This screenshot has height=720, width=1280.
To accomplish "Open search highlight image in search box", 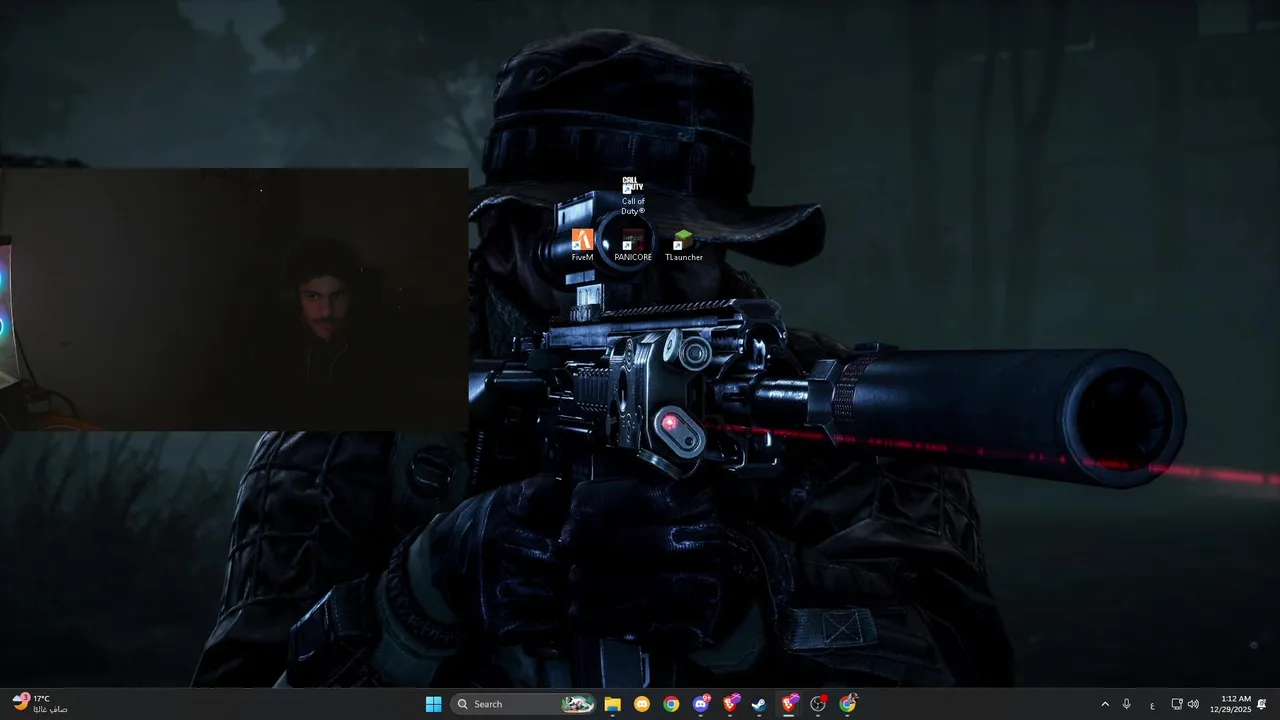I will click(577, 704).
